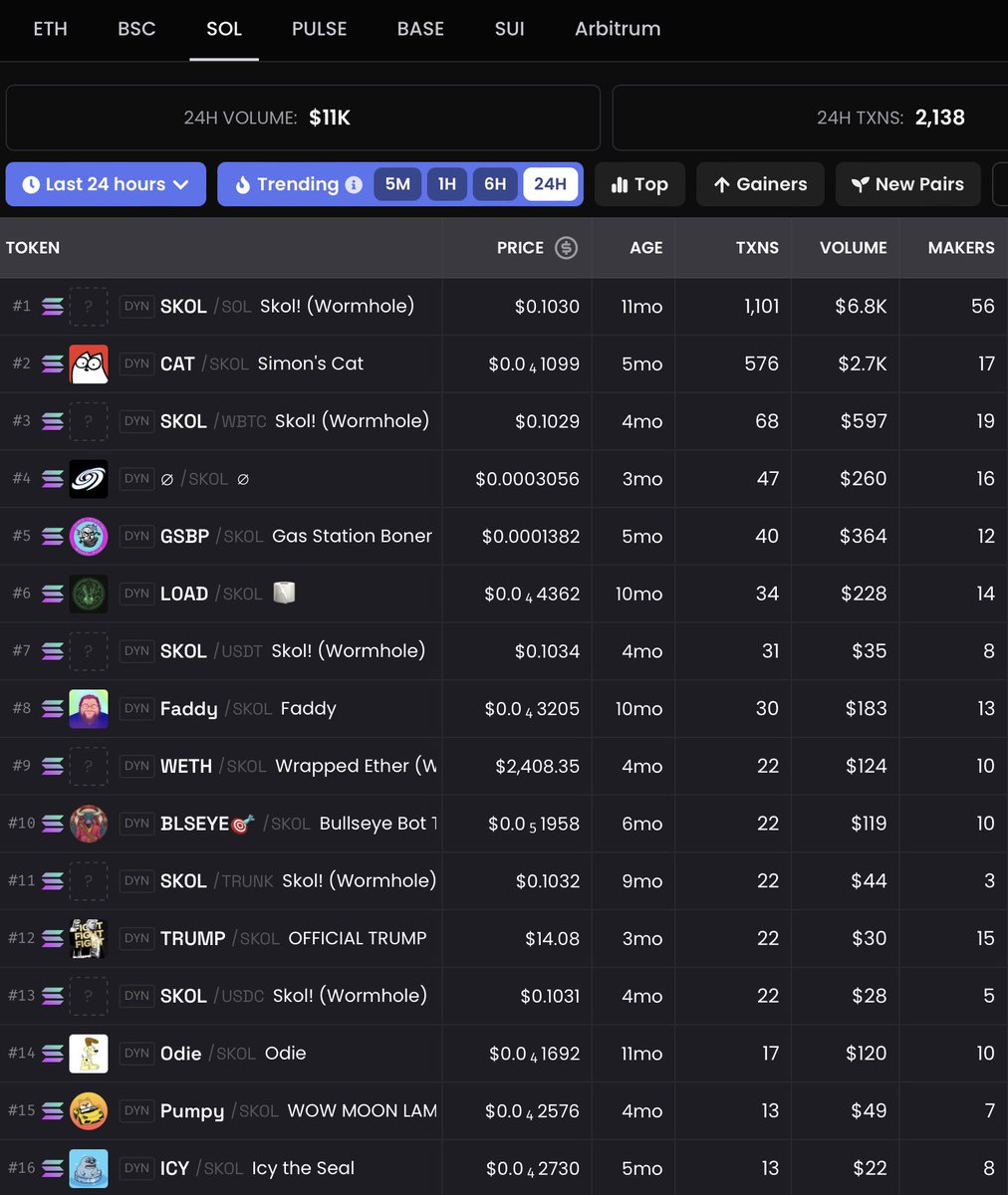Screen dimensions: 1008x1195
Task: Open the ICY Icy the Seal pair
Action: pos(504,1169)
